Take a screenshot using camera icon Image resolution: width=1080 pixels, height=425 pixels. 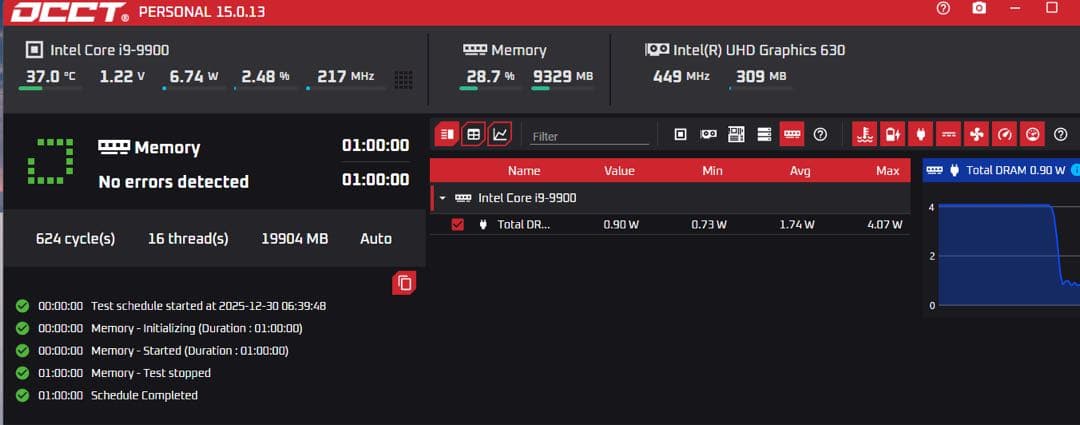coord(979,8)
